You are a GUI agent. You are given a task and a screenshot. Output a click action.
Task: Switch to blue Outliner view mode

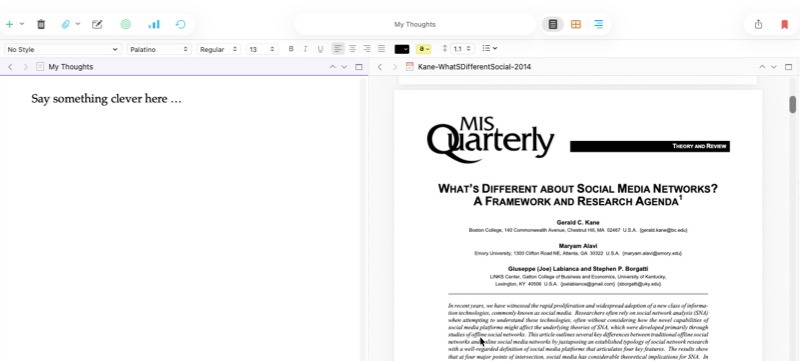click(598, 24)
